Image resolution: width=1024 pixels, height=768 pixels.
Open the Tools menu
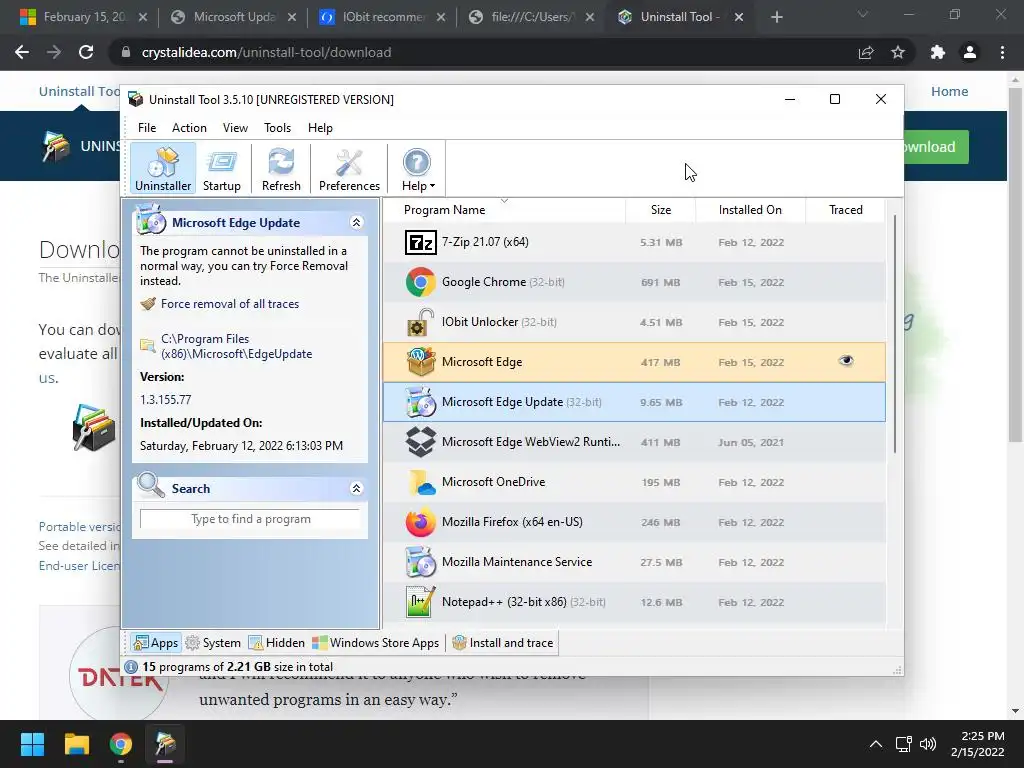tap(278, 128)
